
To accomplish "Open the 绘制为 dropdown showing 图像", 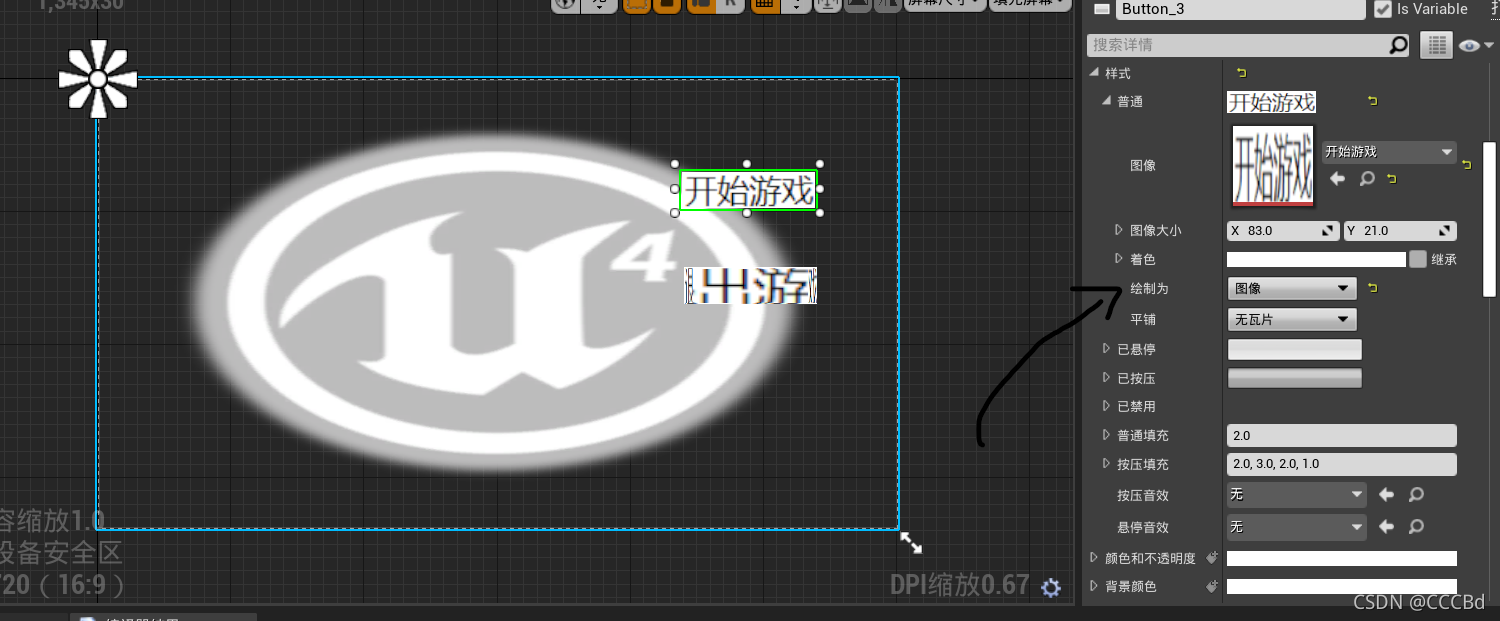I will [x=1292, y=288].
